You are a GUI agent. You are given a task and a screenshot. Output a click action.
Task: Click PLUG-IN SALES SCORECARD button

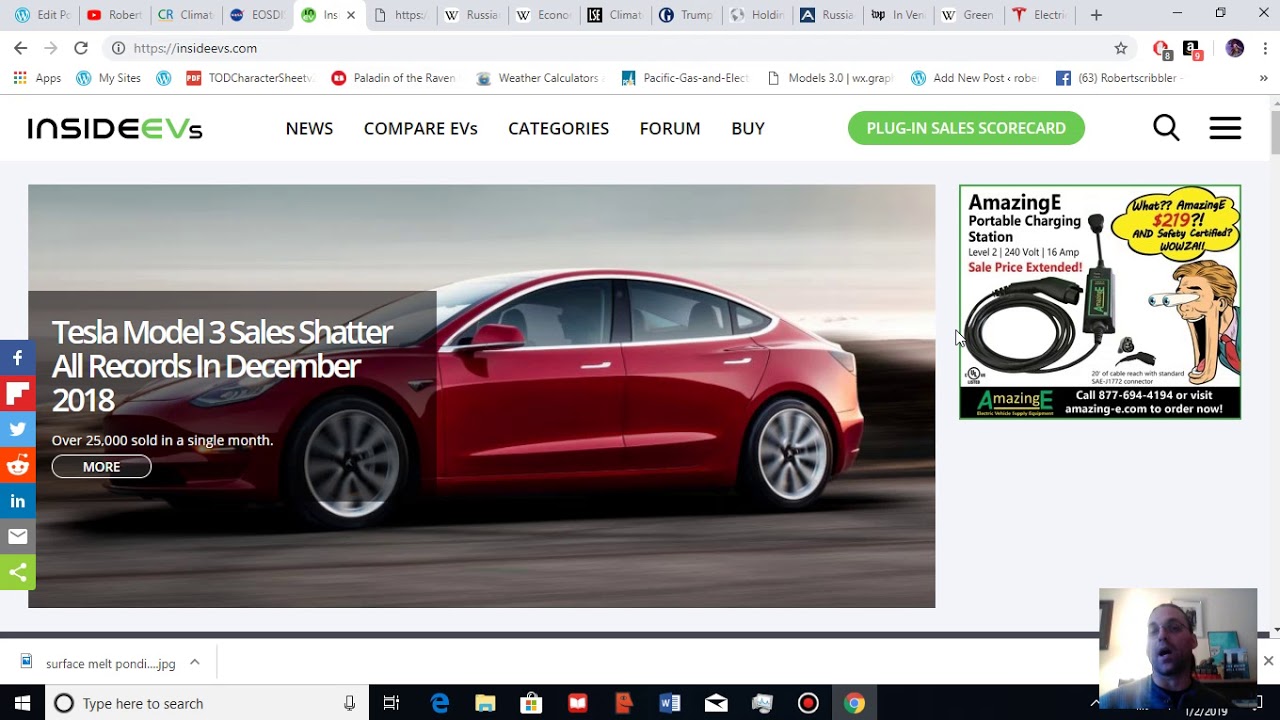pyautogui.click(x=966, y=128)
